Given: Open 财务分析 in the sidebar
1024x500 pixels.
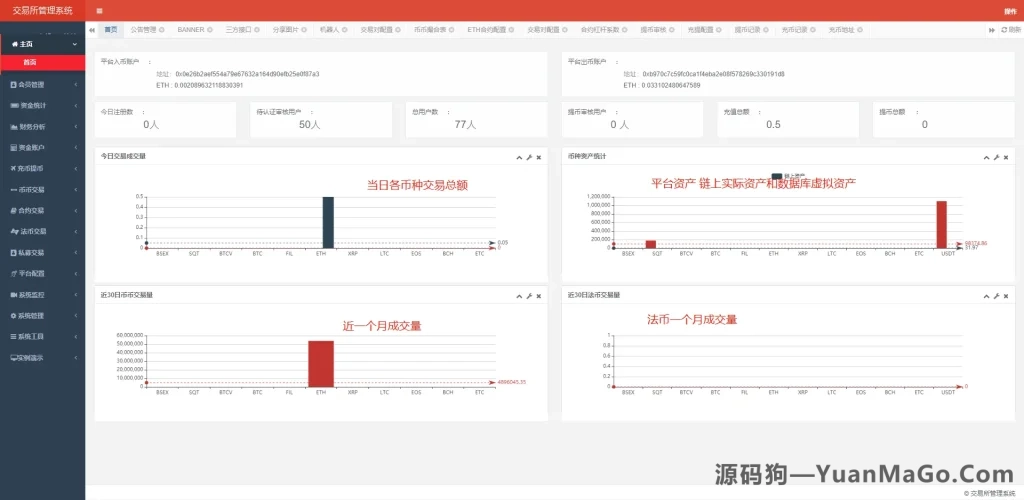Looking at the screenshot, I should pos(42,127).
